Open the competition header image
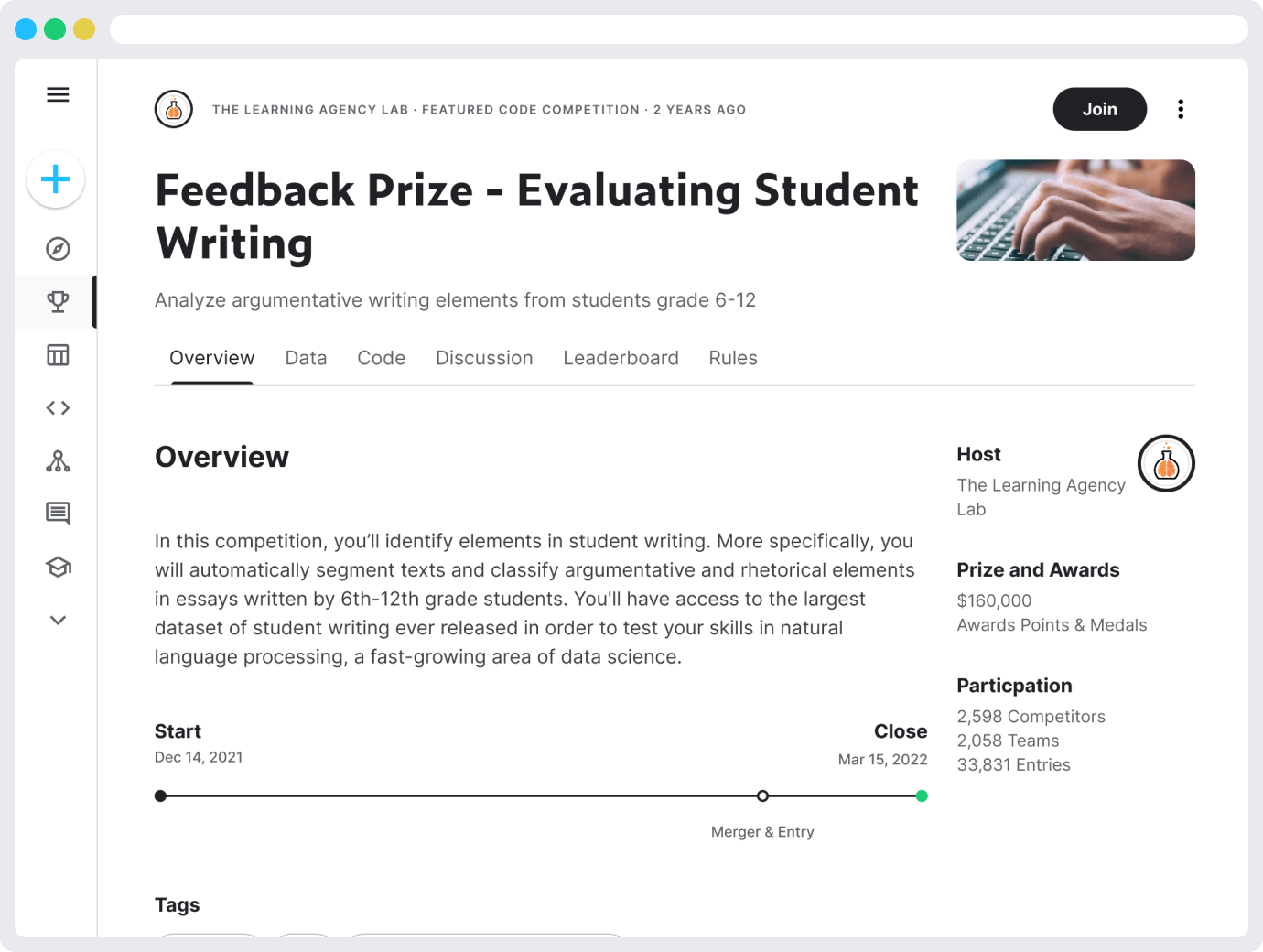 [1074, 211]
